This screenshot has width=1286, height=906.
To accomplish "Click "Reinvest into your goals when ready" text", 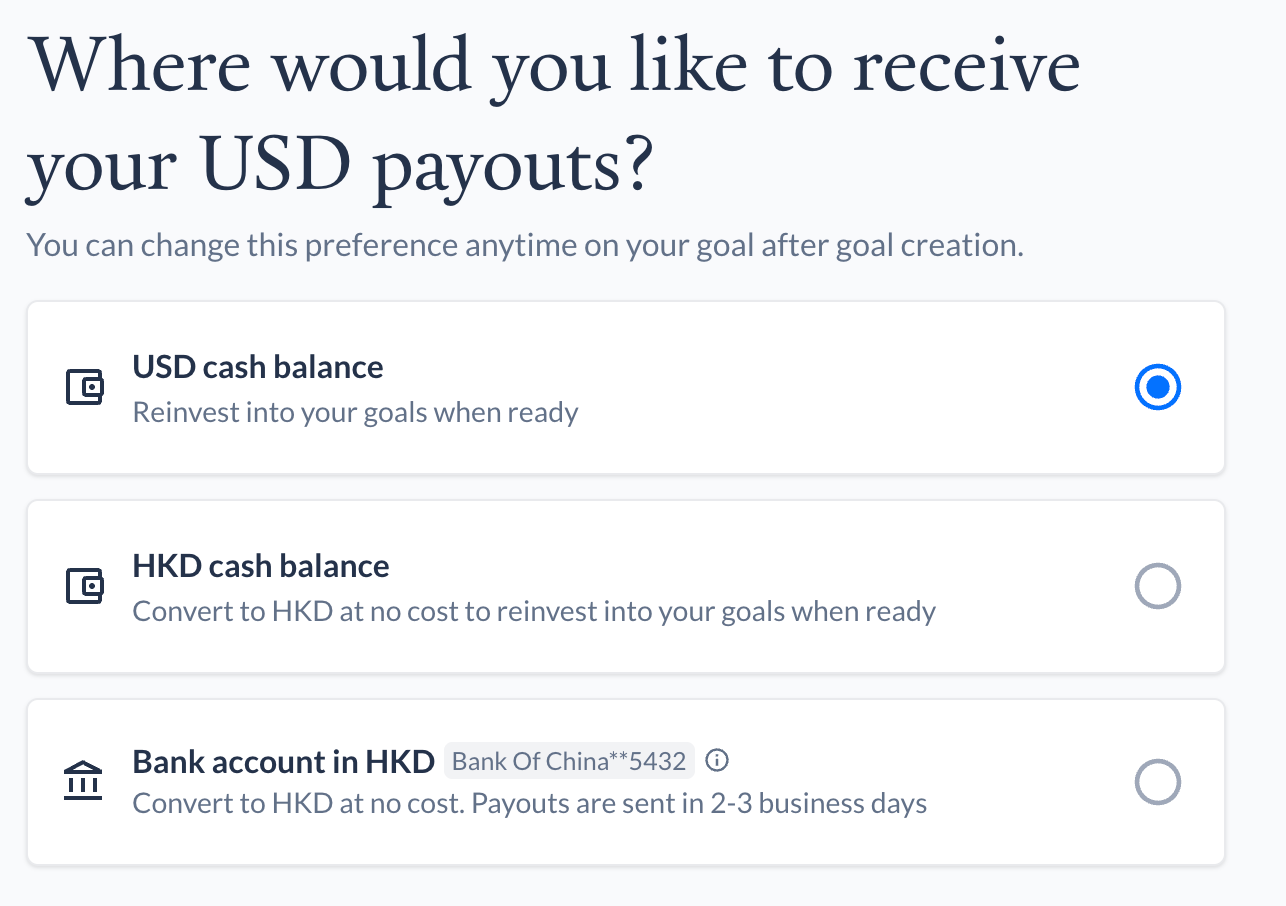I will (x=355, y=412).
